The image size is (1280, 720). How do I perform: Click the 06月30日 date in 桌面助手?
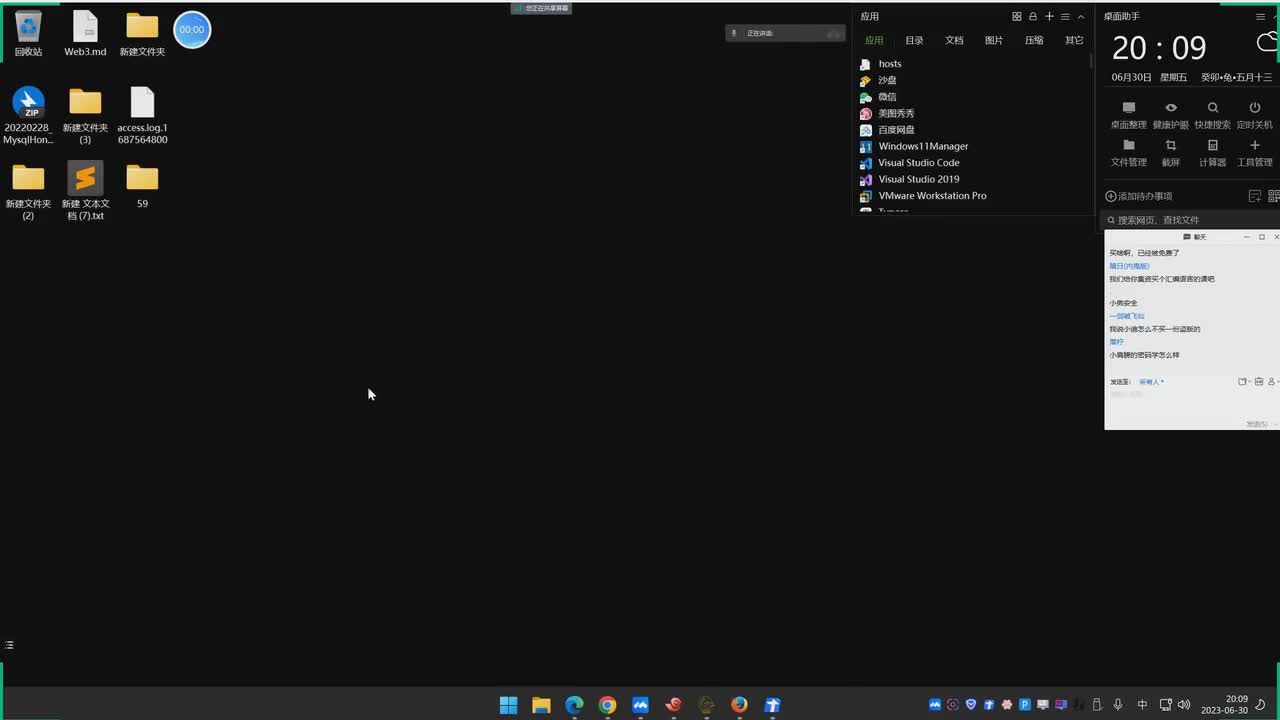(1131, 77)
